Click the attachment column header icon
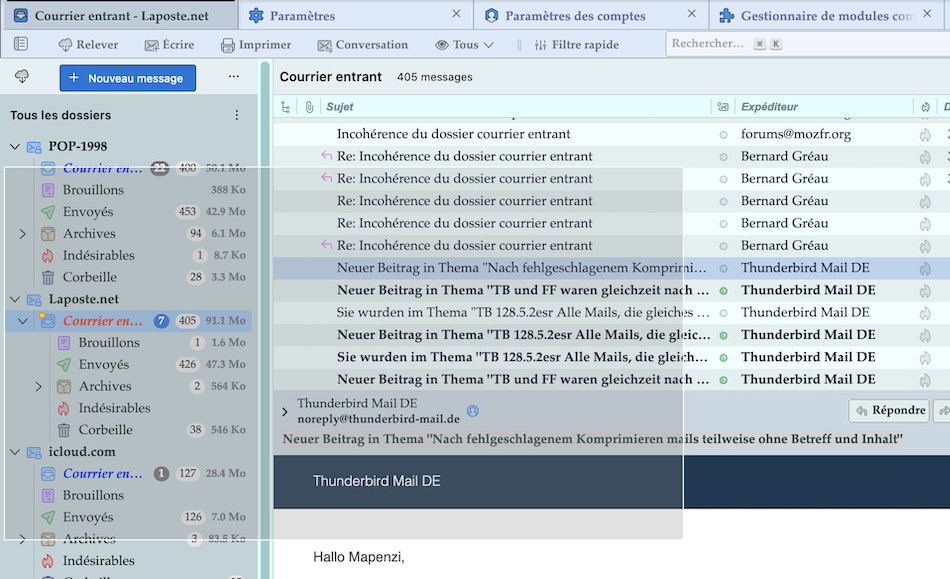Image resolution: width=950 pixels, height=579 pixels. click(309, 107)
